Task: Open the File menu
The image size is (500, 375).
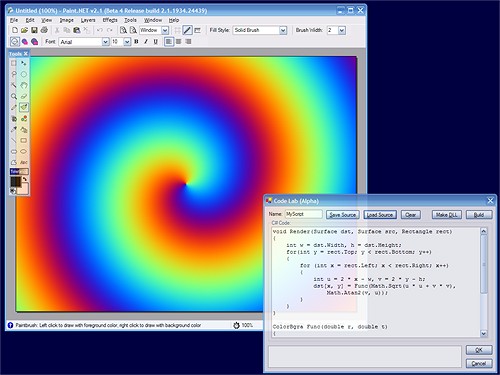Action: coord(14,20)
